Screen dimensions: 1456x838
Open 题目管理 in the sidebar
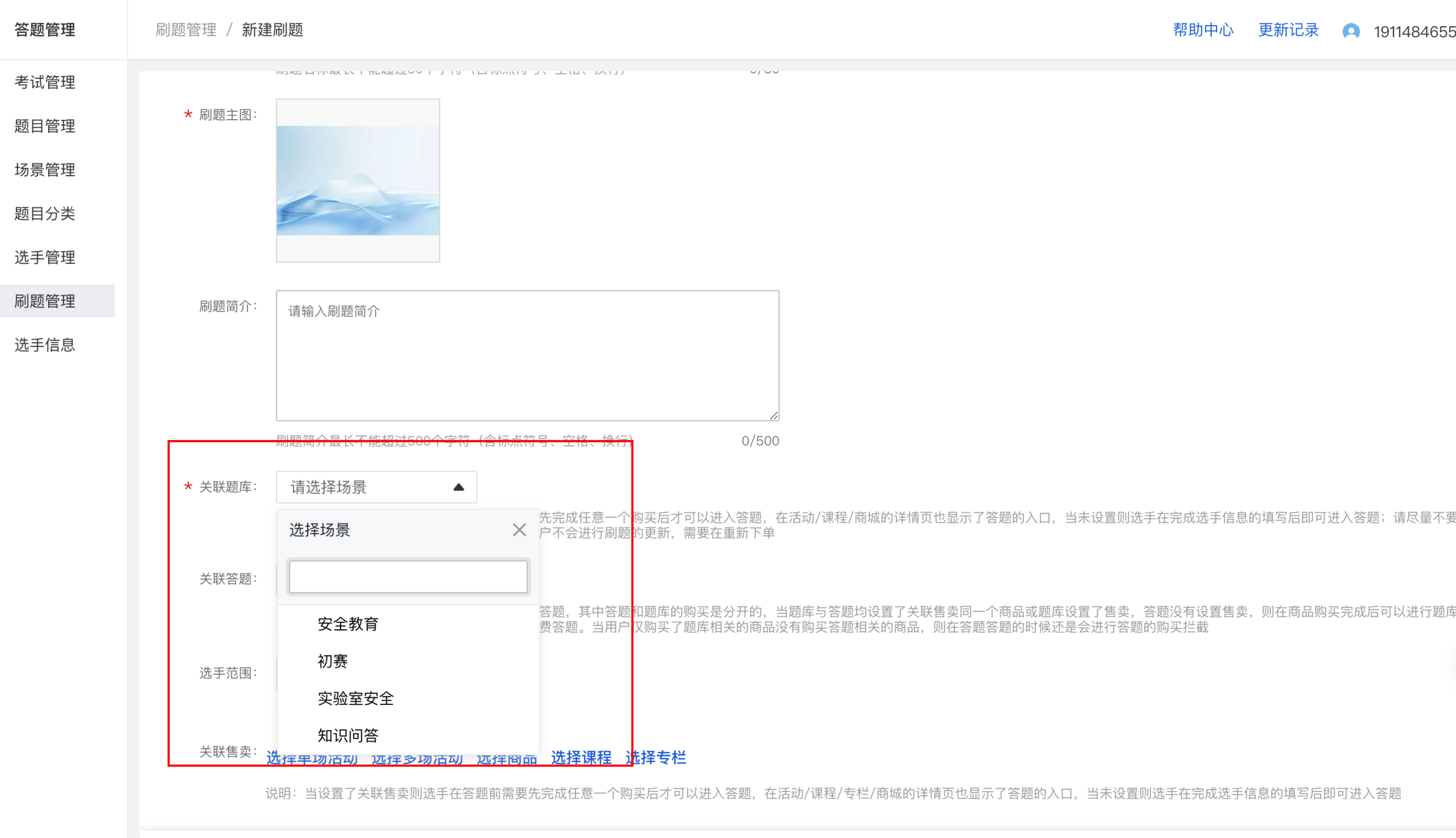pos(45,126)
